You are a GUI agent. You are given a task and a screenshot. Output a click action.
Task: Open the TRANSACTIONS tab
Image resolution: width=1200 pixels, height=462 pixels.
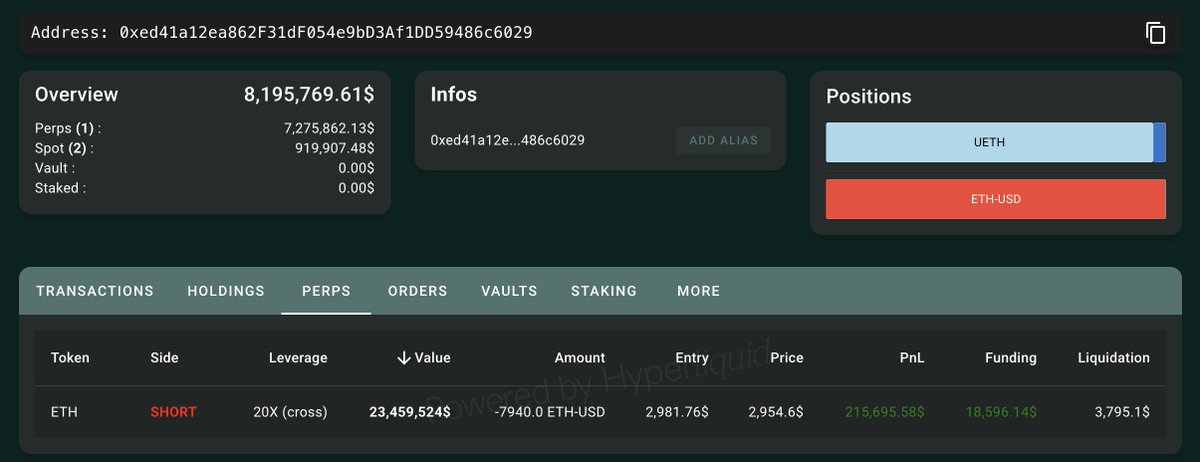tap(95, 291)
